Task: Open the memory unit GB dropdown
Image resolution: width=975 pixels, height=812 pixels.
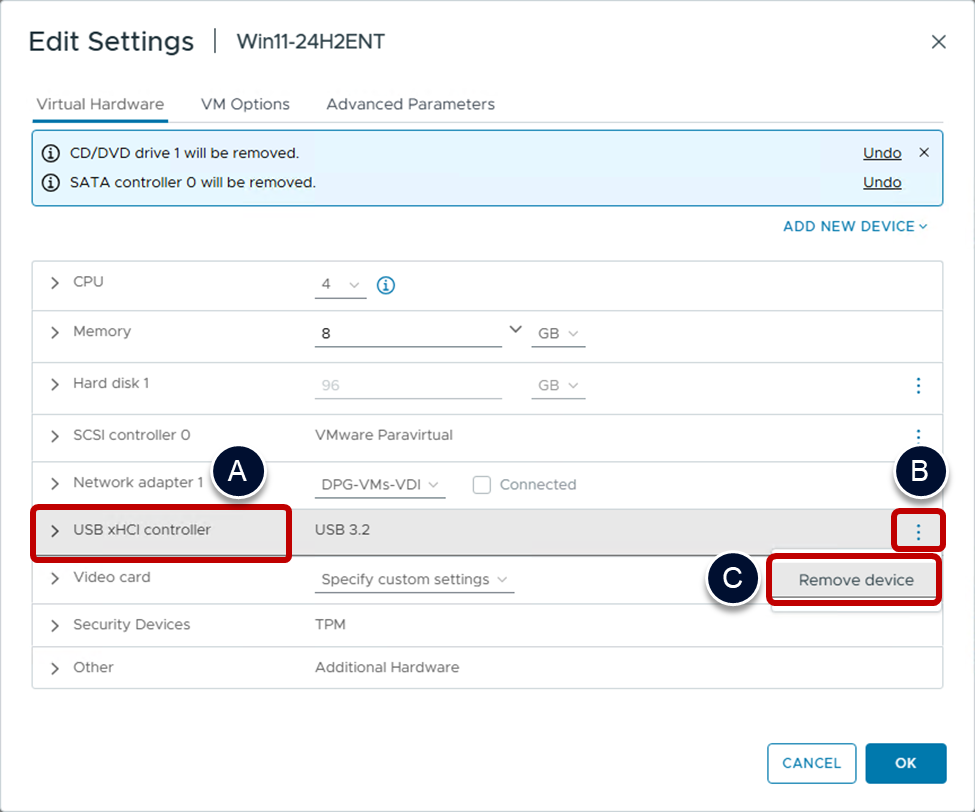Action: pos(558,334)
